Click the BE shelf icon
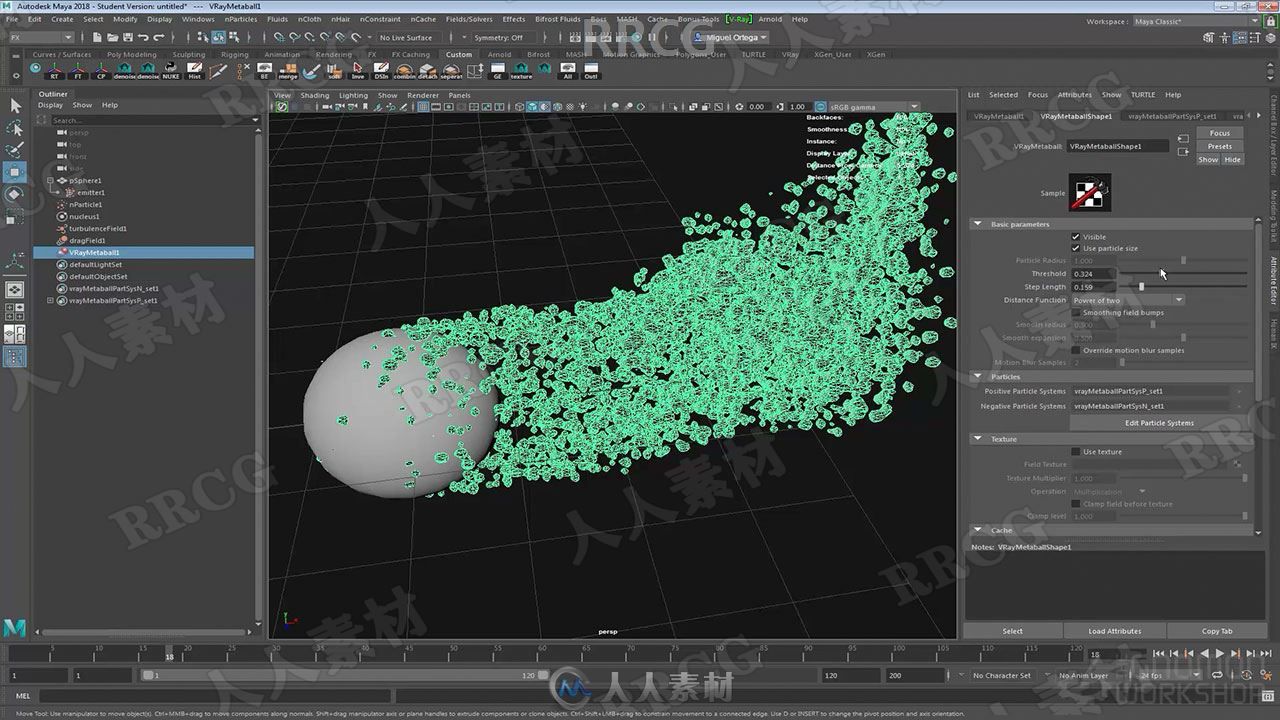 (264, 71)
